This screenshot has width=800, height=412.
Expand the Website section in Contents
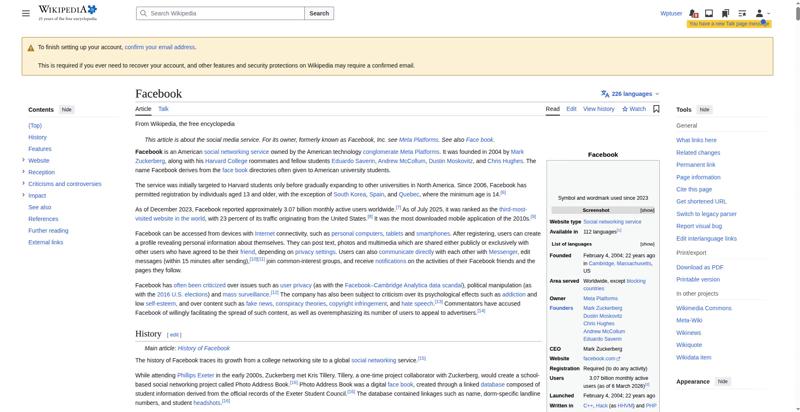click(x=23, y=160)
